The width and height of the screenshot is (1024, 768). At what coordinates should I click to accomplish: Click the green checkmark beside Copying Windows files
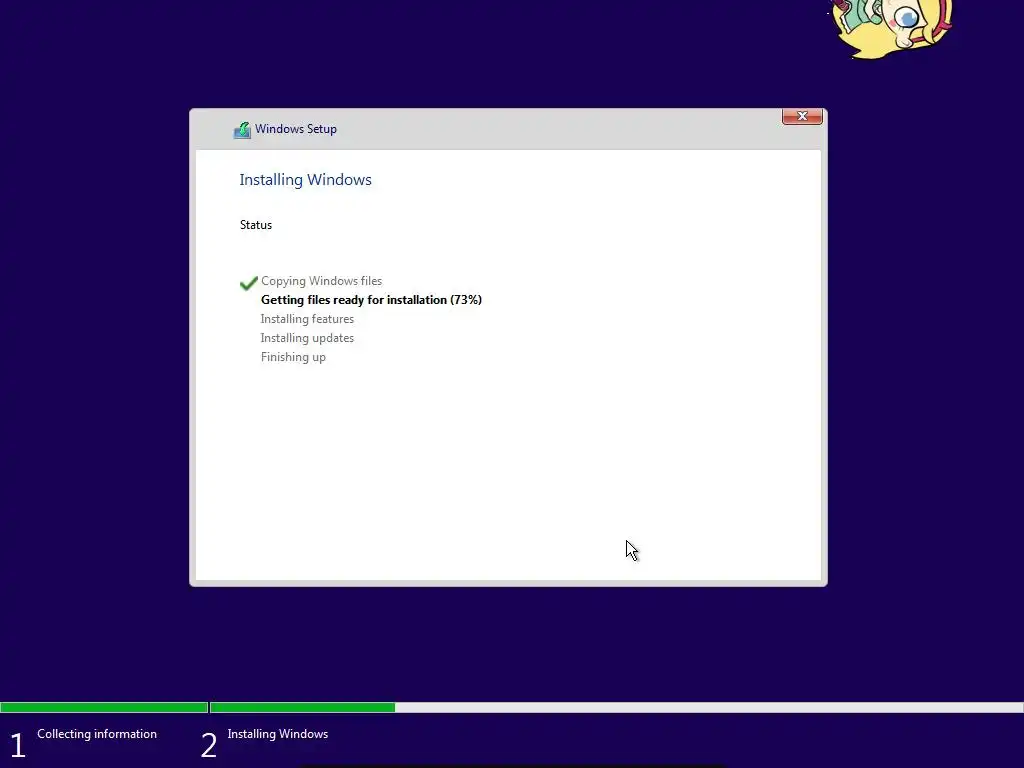[x=249, y=283]
